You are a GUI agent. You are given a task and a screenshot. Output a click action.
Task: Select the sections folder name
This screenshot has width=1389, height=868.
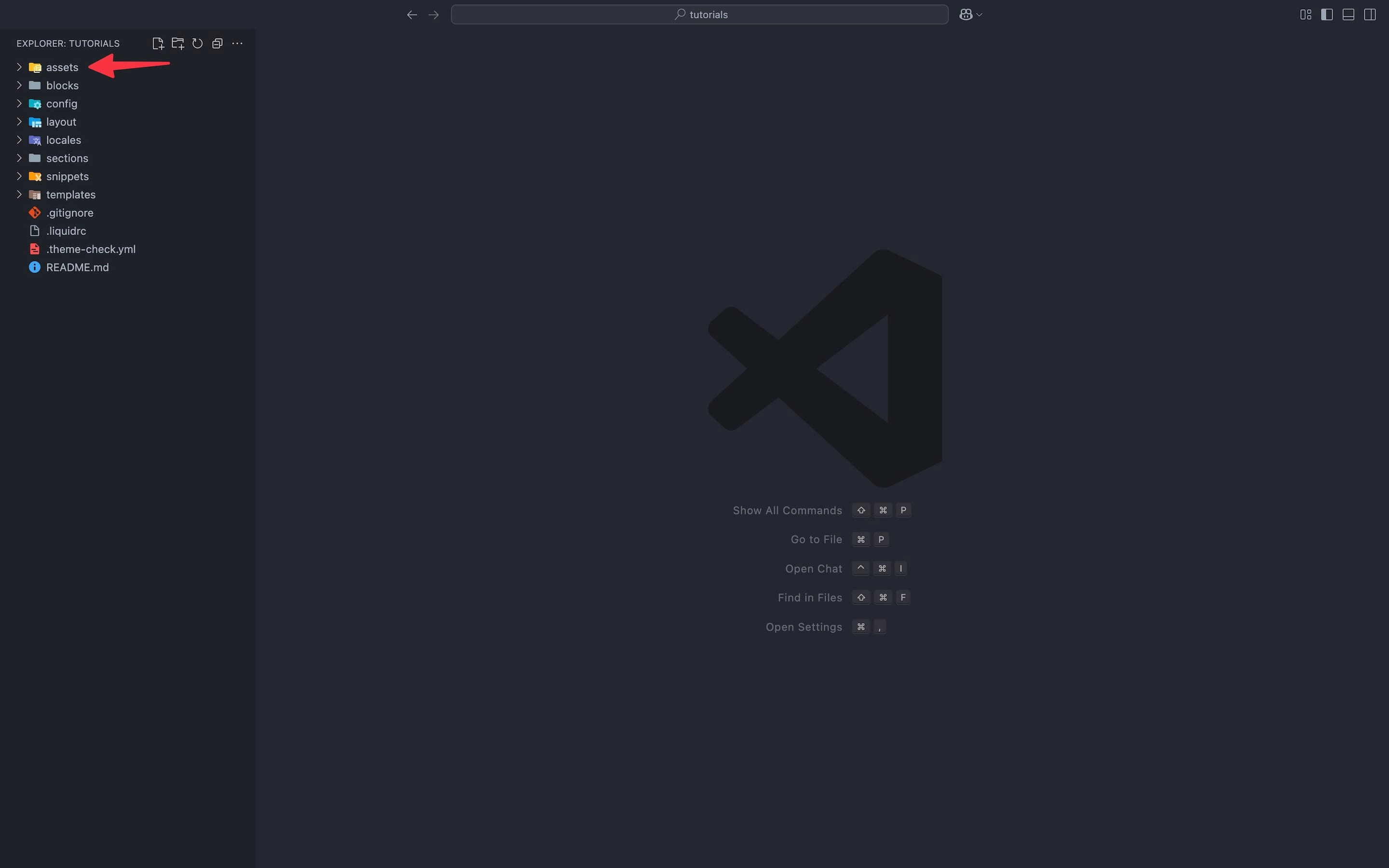(67, 158)
